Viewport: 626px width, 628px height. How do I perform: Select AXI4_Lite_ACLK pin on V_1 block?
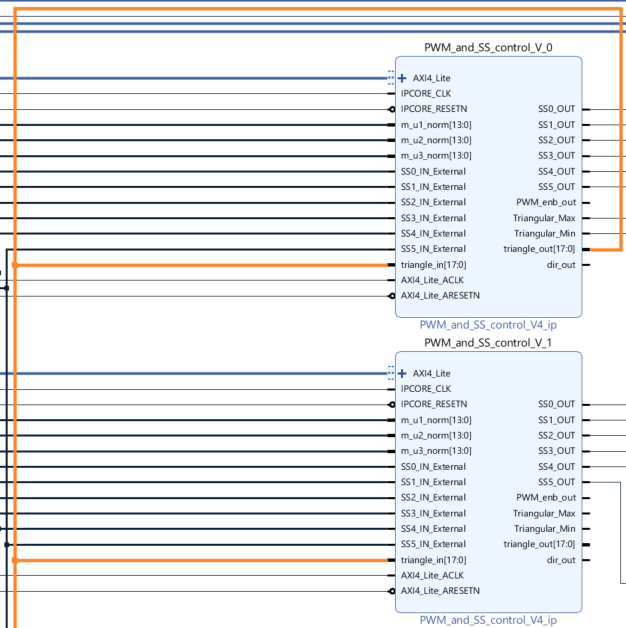pyautogui.click(x=432, y=576)
